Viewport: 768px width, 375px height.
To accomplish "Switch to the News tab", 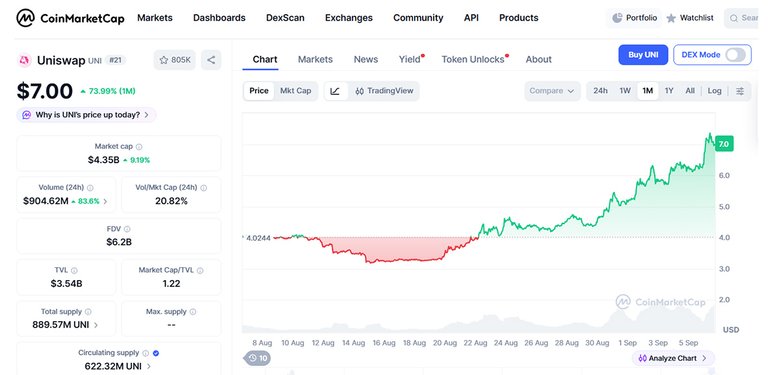I will 366,60.
